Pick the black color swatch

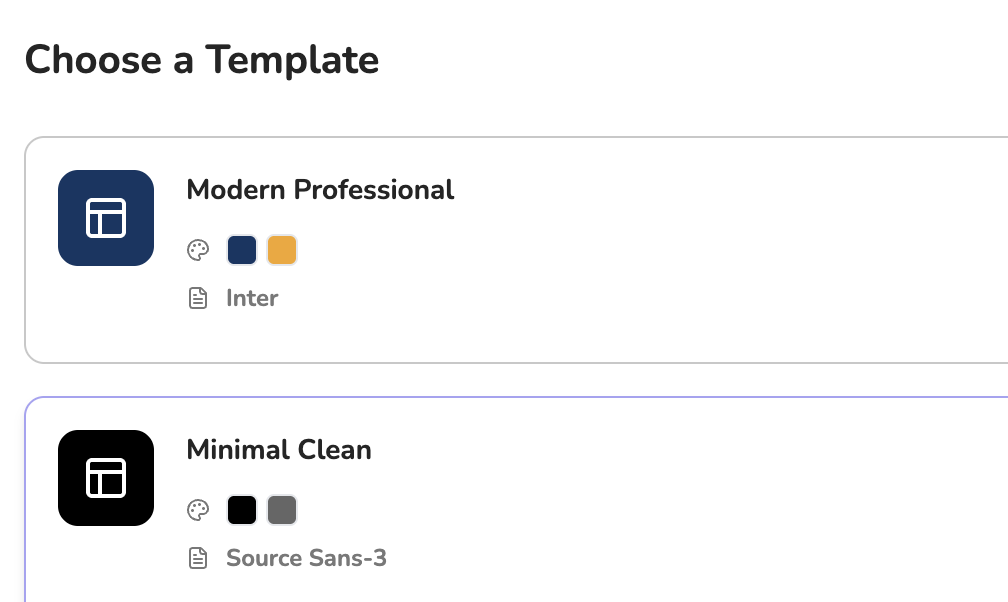click(242, 510)
